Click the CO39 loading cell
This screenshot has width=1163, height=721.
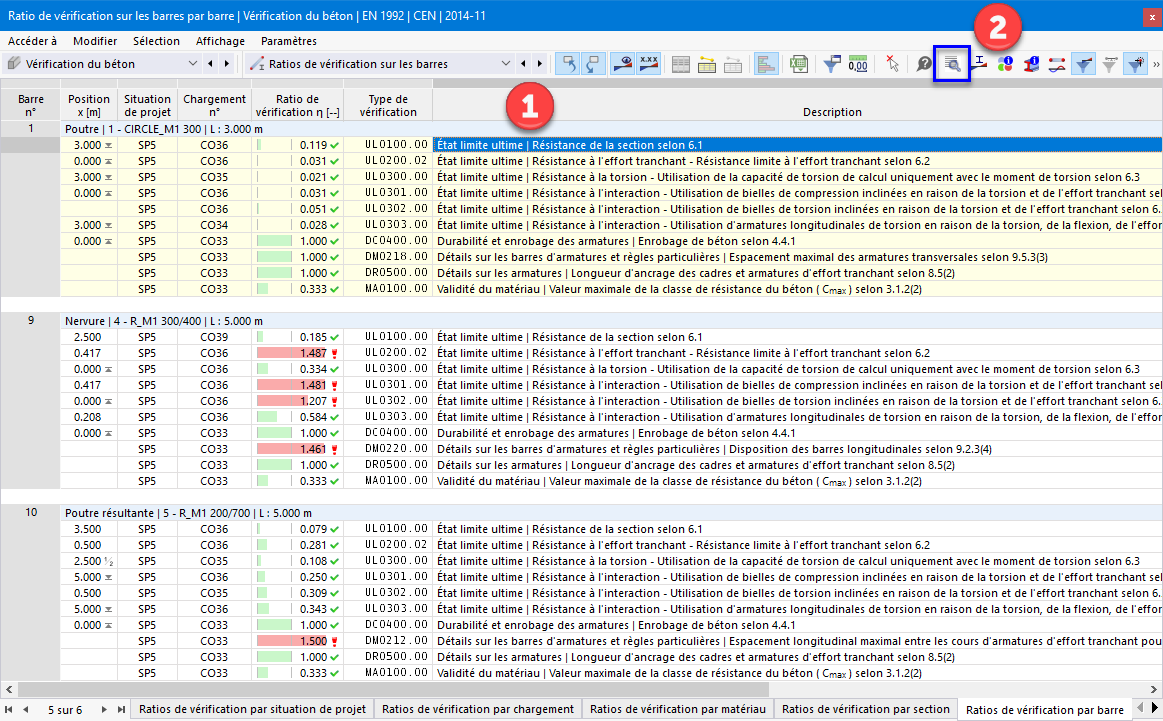(214, 337)
